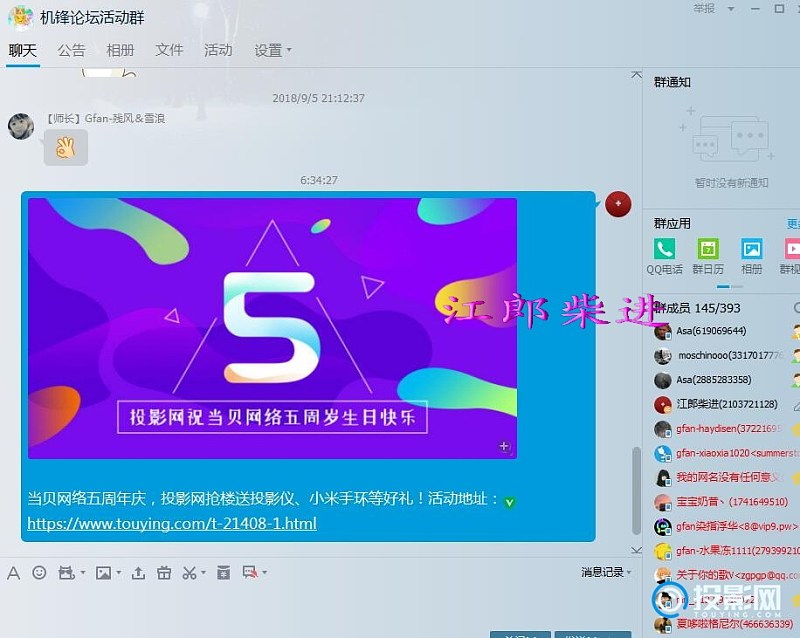Open the font style tool (A icon)
The image size is (800, 638).
[x=13, y=573]
